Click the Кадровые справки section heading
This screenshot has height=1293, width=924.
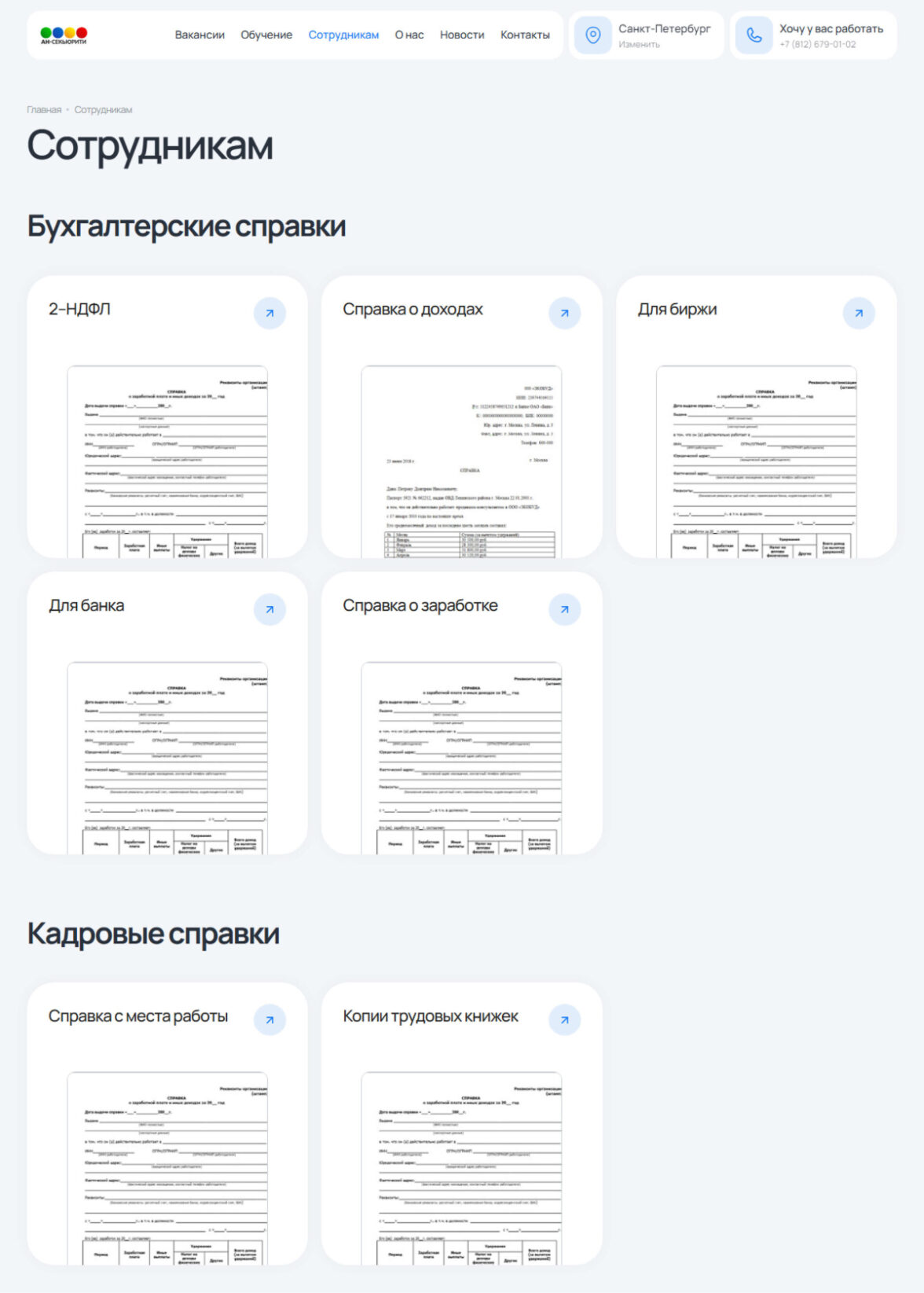[153, 934]
